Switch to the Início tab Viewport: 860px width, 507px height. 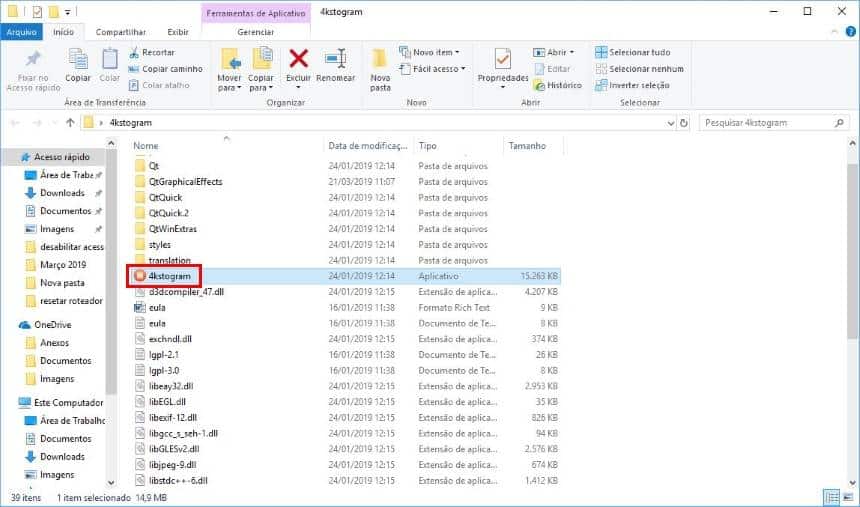coord(64,32)
